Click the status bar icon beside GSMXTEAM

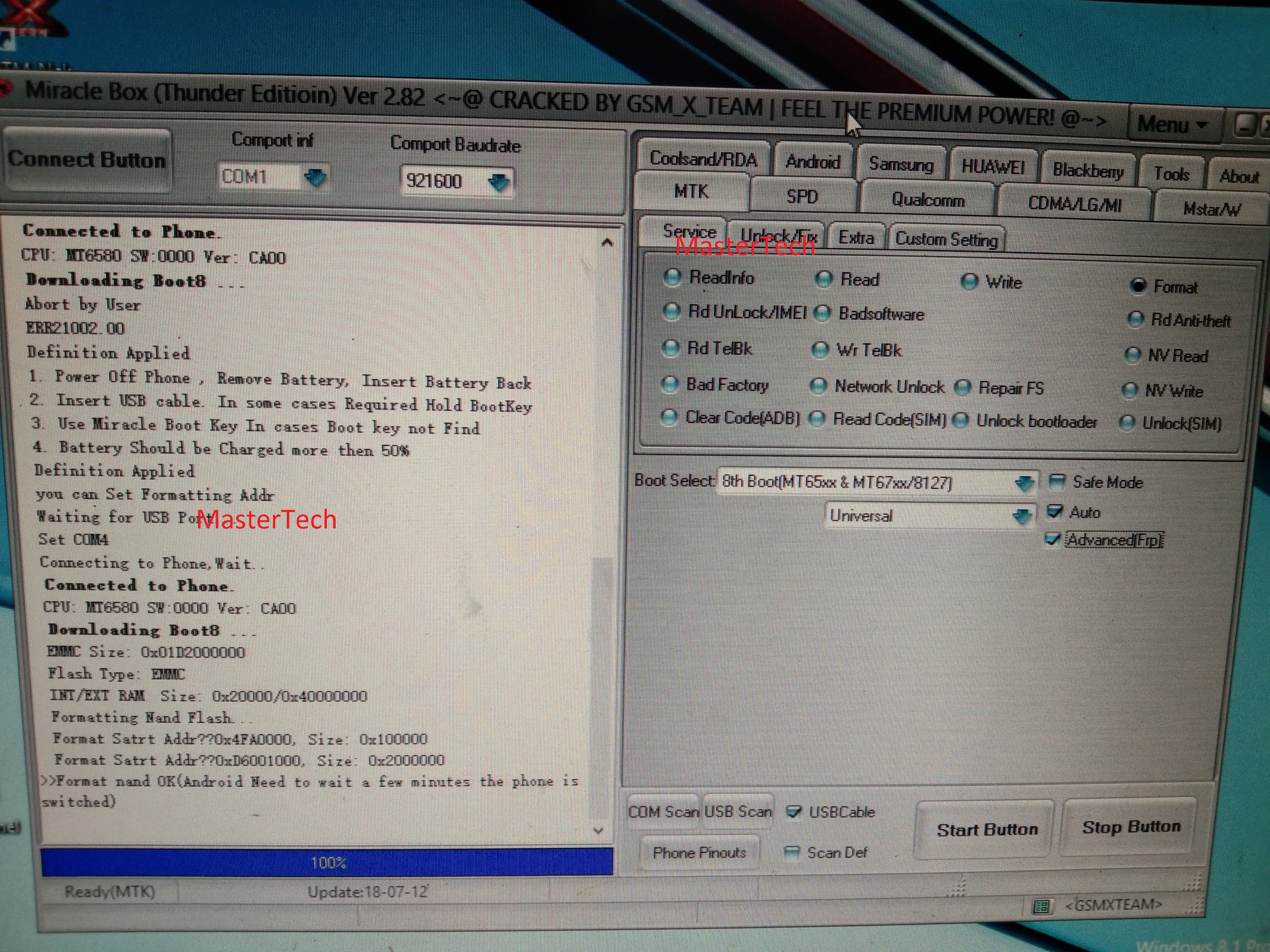pyautogui.click(x=1040, y=907)
